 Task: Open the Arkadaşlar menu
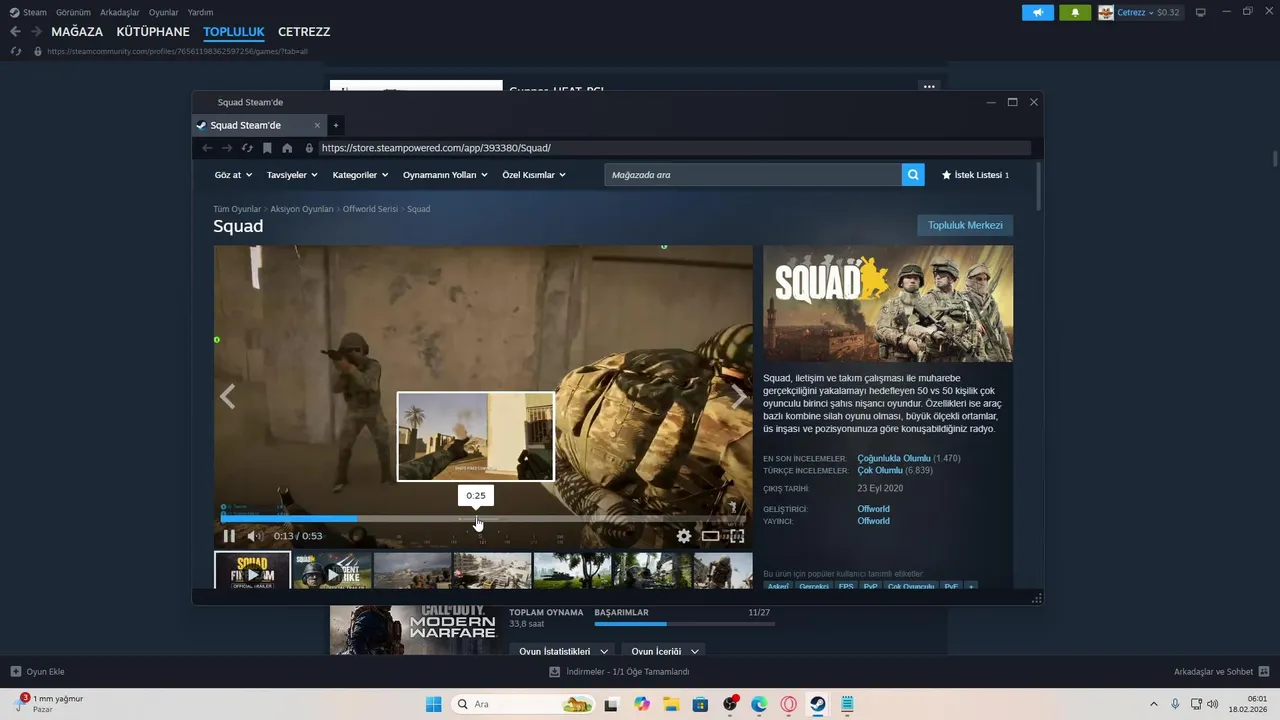coord(120,12)
